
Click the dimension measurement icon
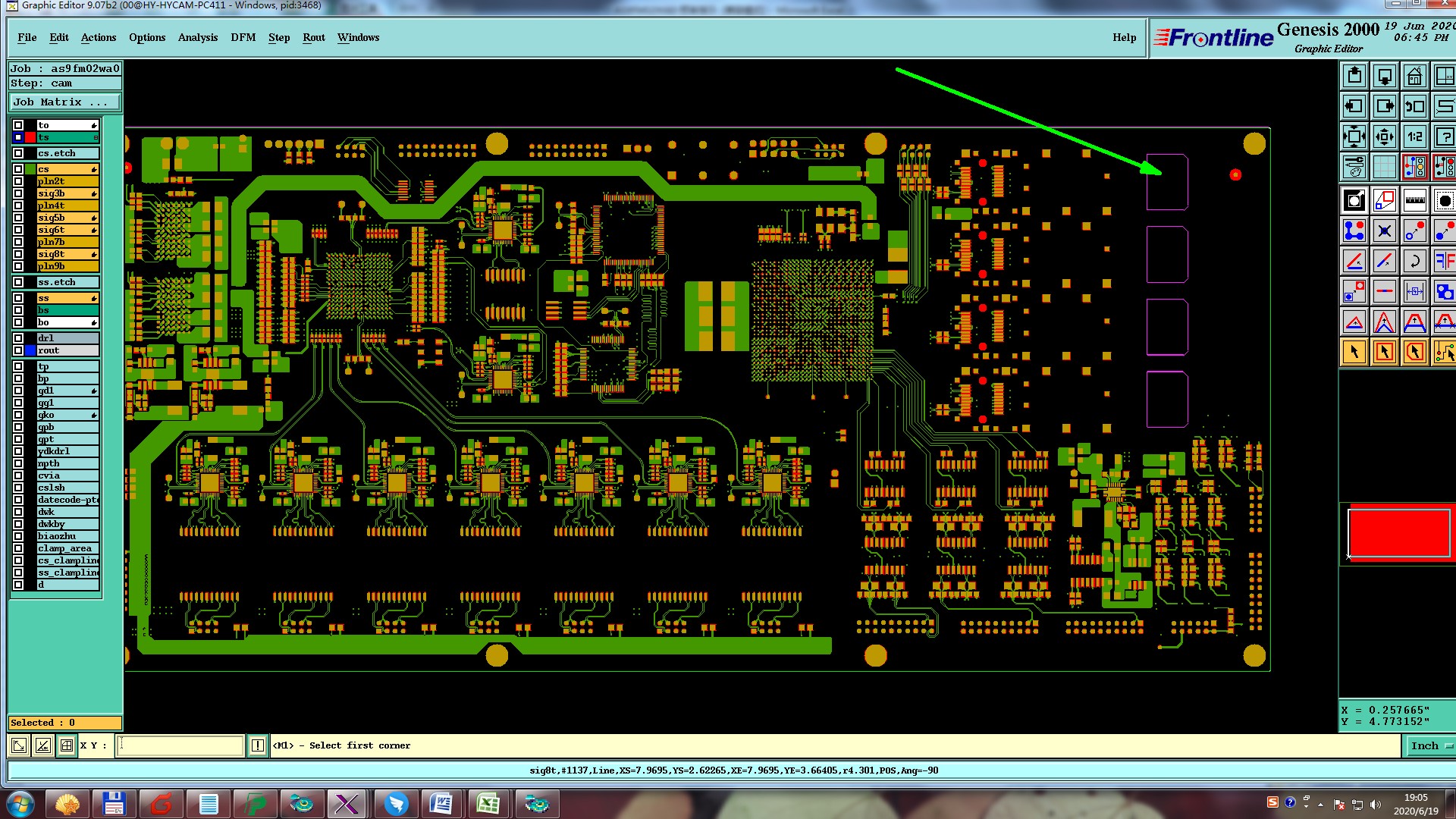[1414, 291]
